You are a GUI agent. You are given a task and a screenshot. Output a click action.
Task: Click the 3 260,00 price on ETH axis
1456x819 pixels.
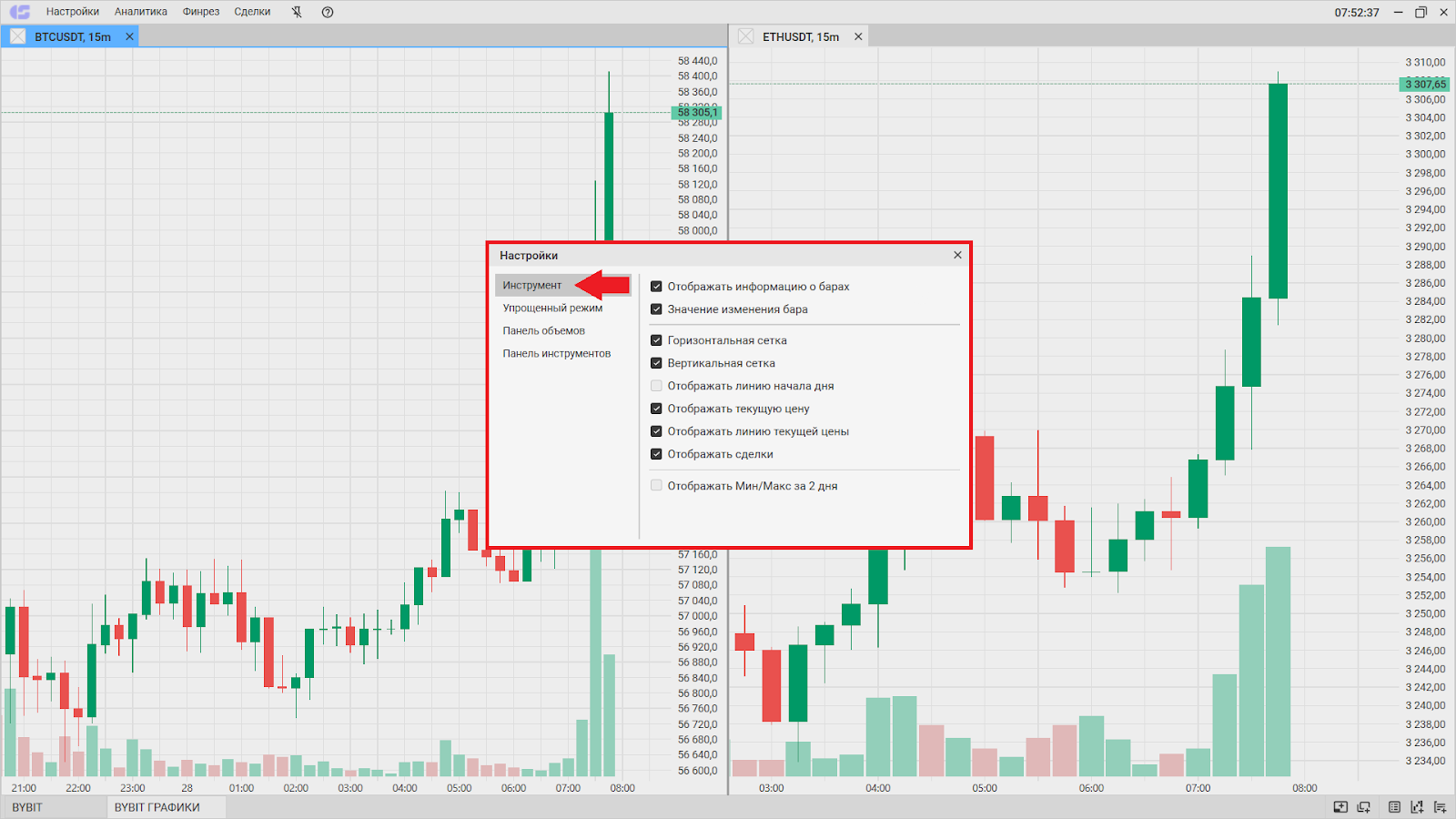(1425, 521)
